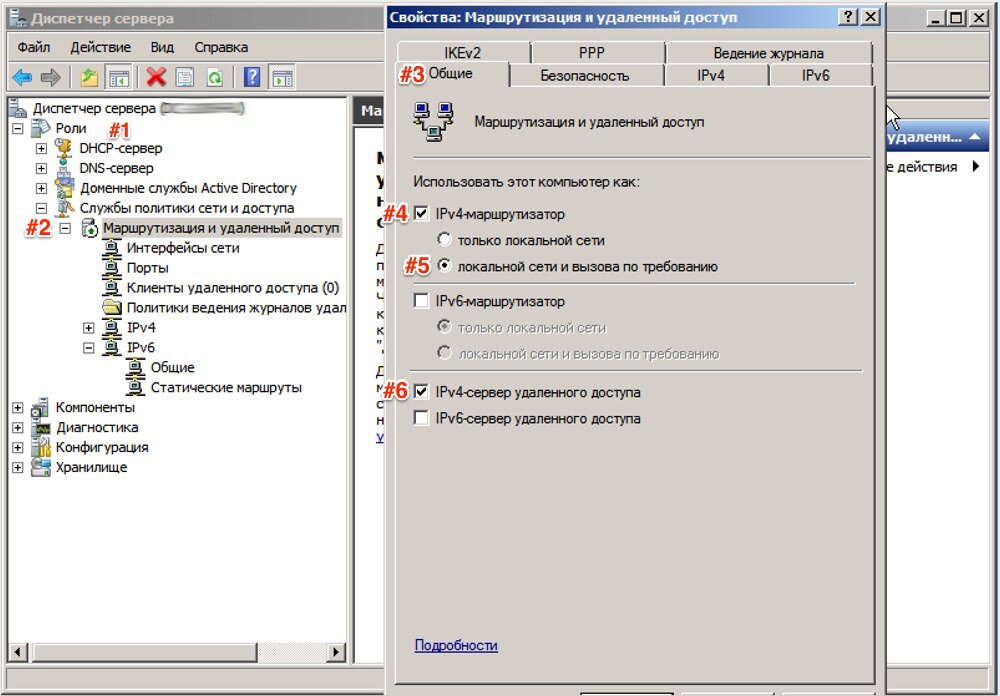Viewport: 1000px width, 696px height.
Task: Toggle the show/hide action pane icon
Action: coord(282,78)
